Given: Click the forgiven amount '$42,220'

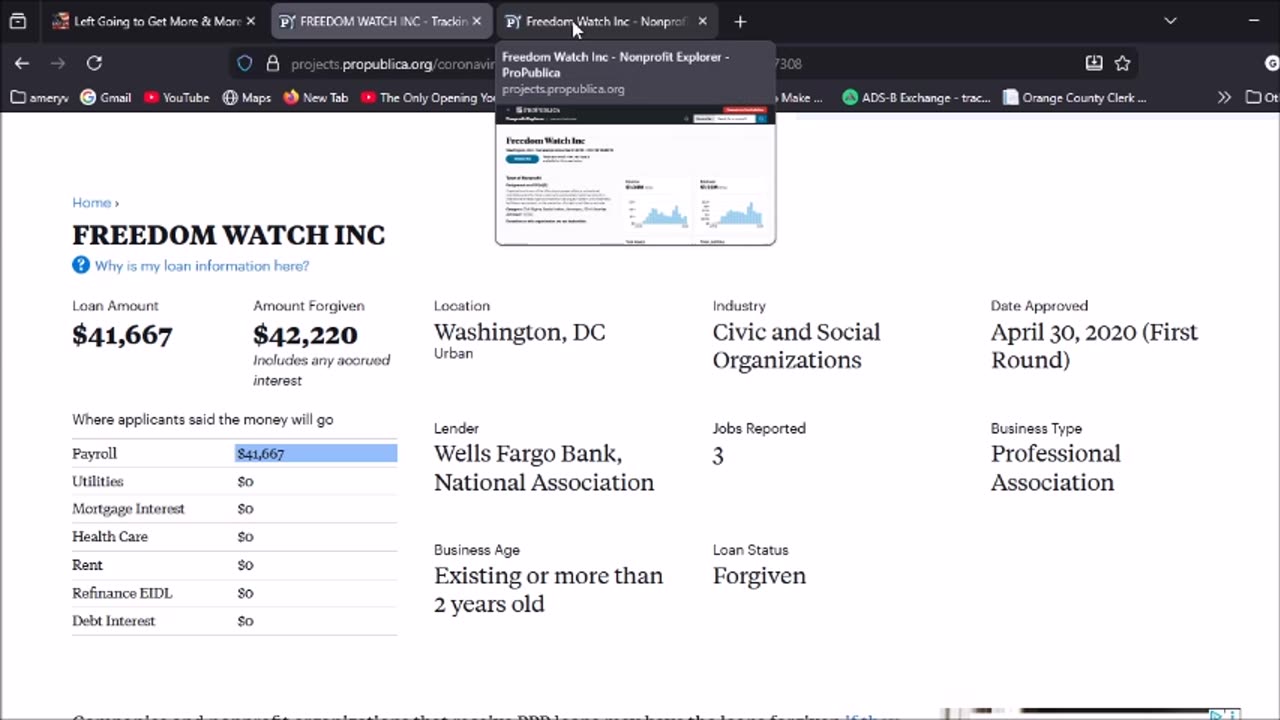Looking at the screenshot, I should [x=305, y=335].
